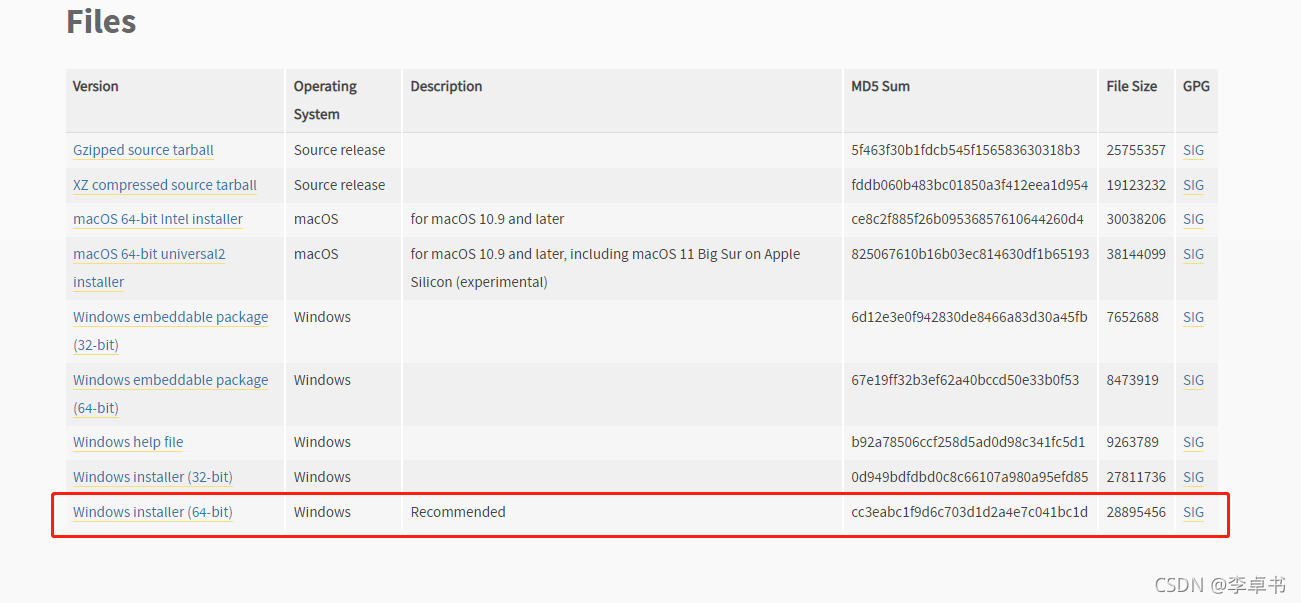1301x603 pixels.
Task: Open SIG link for Gzipped source tarball
Action: (x=1193, y=150)
